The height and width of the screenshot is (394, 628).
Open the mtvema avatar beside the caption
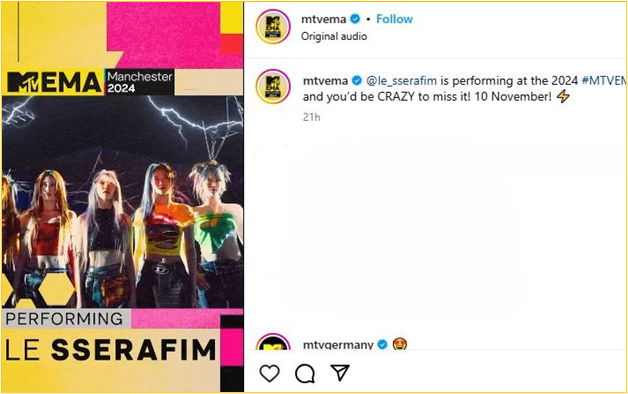pyautogui.click(x=273, y=86)
